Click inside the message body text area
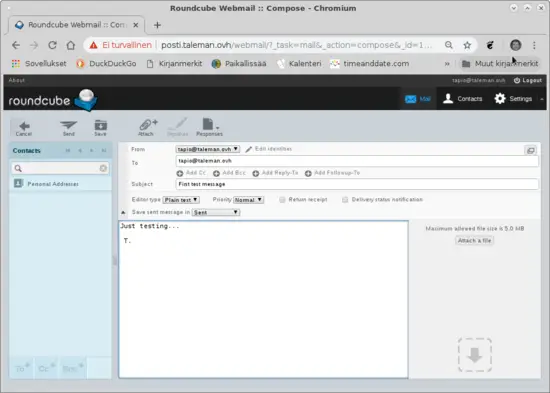Screen dimensions: 550x393 coord(263,299)
